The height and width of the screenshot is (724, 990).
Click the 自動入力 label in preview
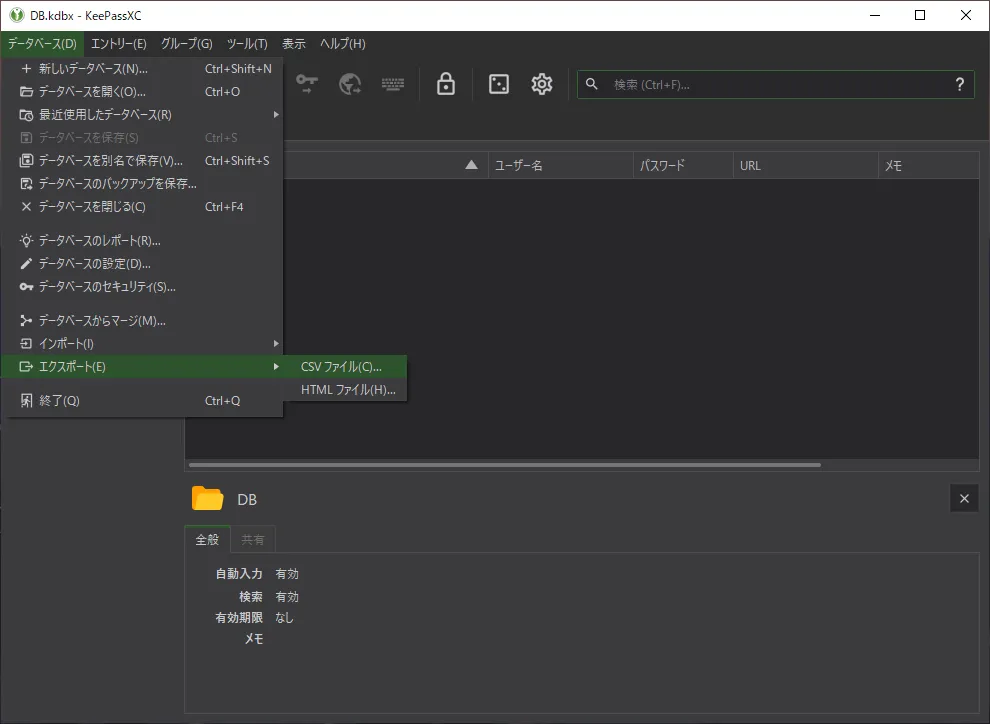coord(239,574)
